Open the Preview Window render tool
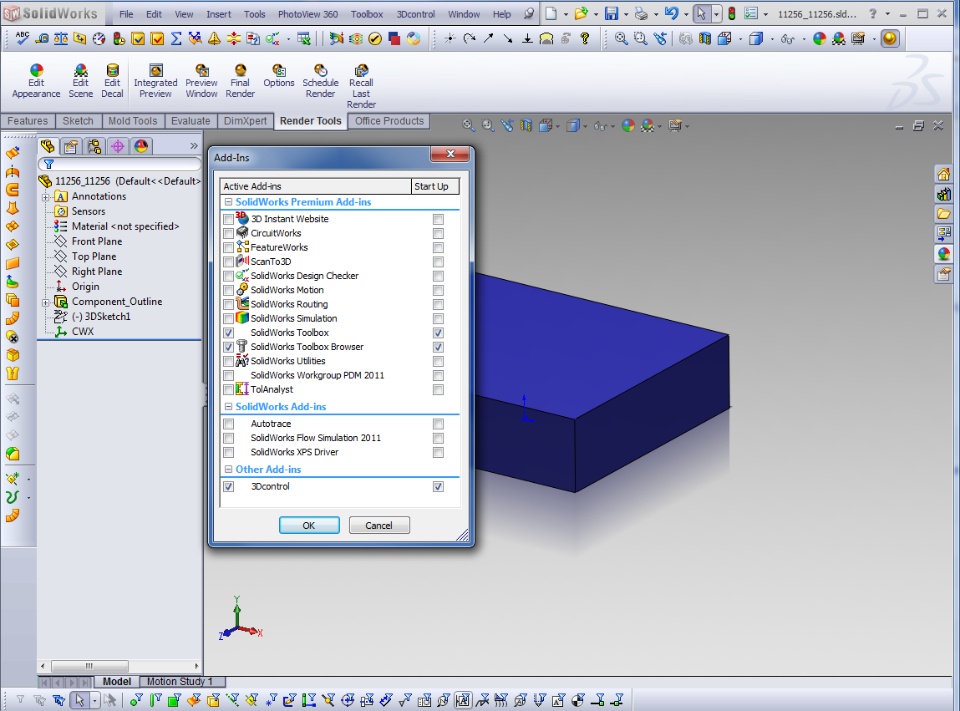This screenshot has width=960, height=711. pos(201,81)
